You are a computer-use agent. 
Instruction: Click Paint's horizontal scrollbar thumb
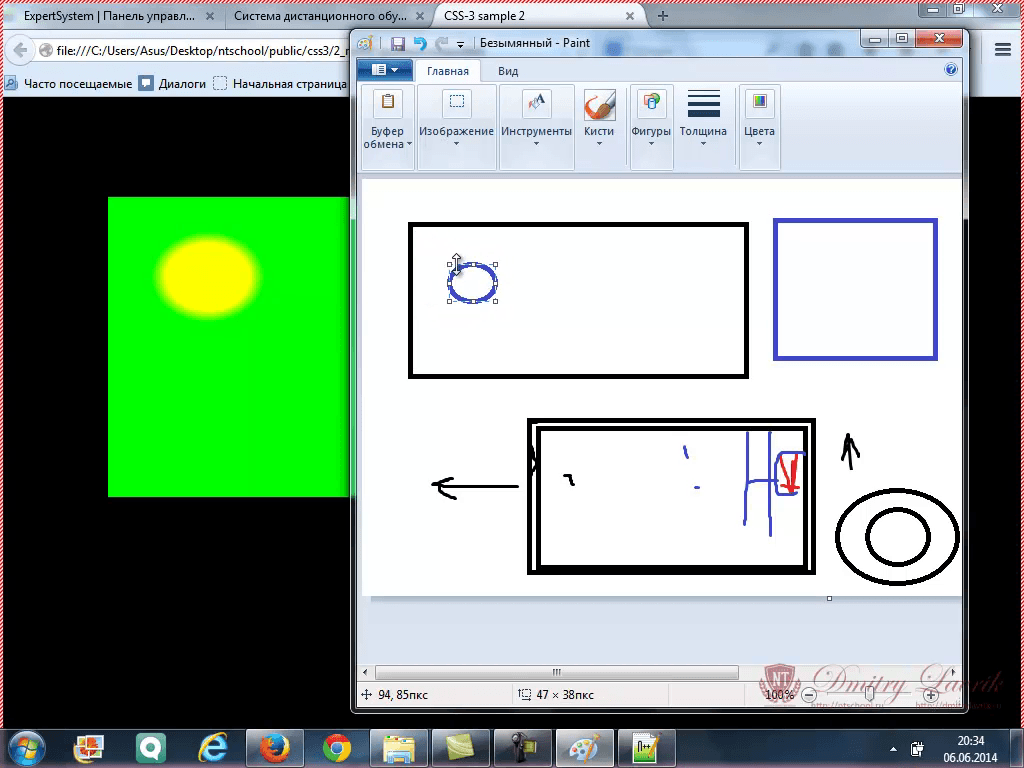point(556,672)
